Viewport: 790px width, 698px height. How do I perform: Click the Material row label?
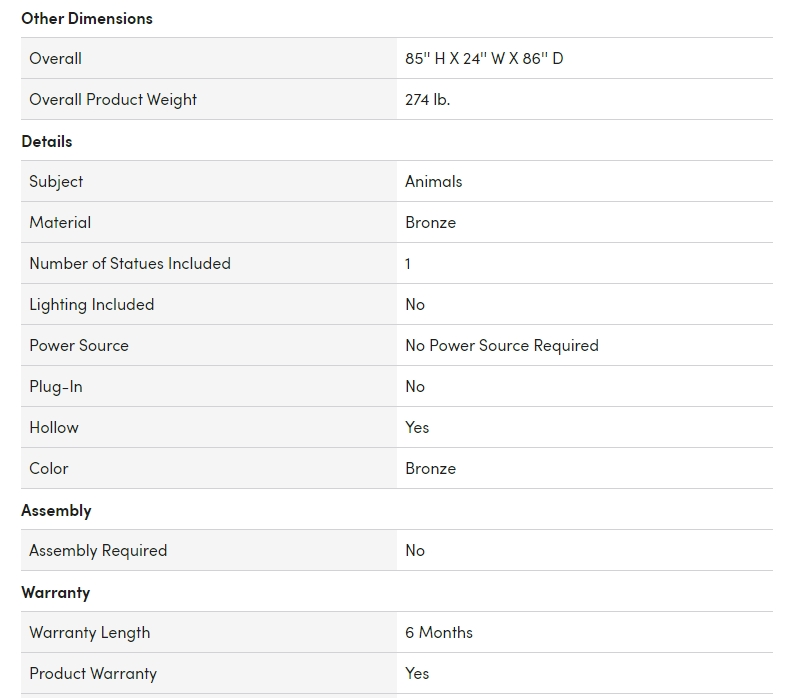click(x=60, y=223)
